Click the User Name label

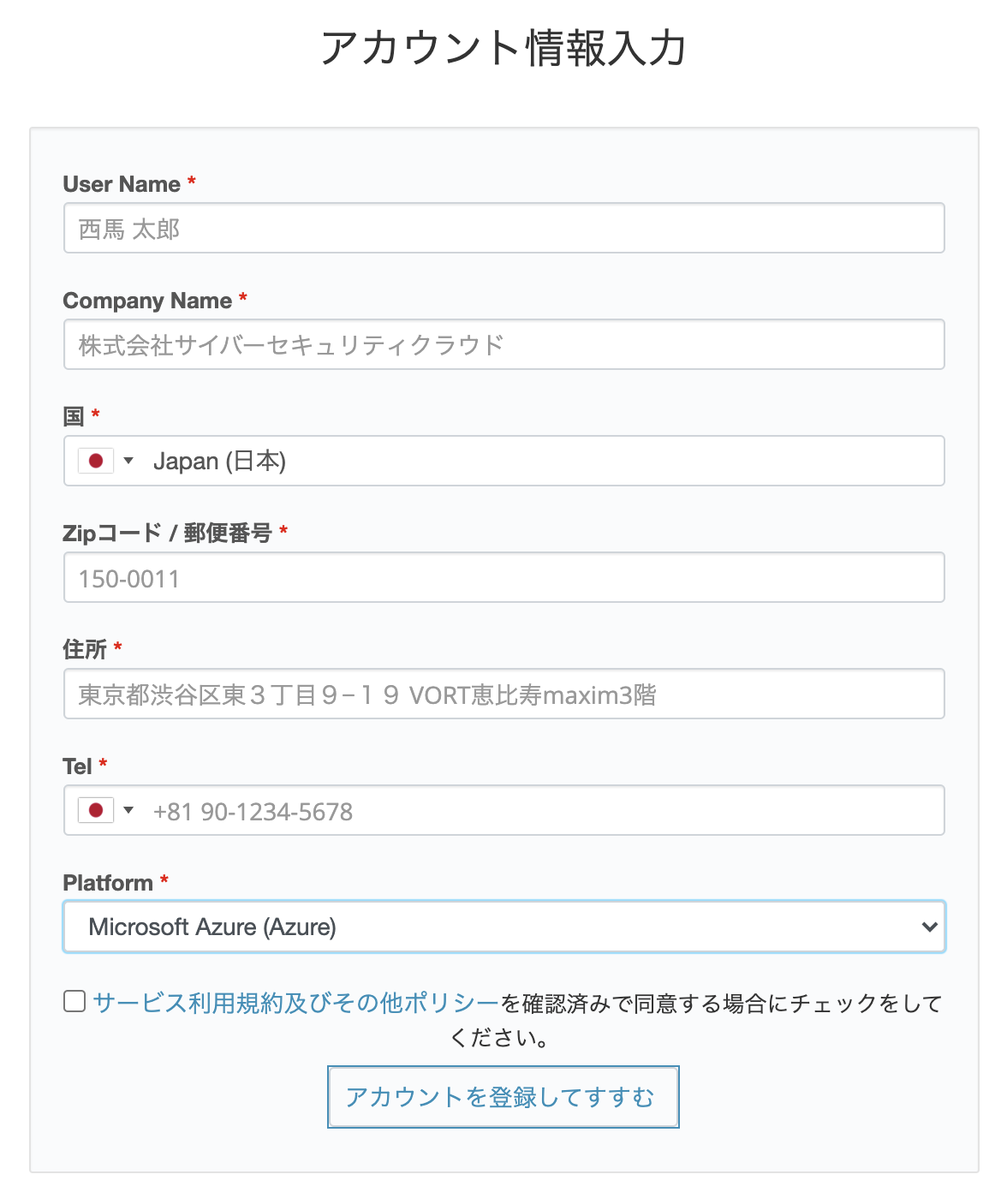click(122, 184)
